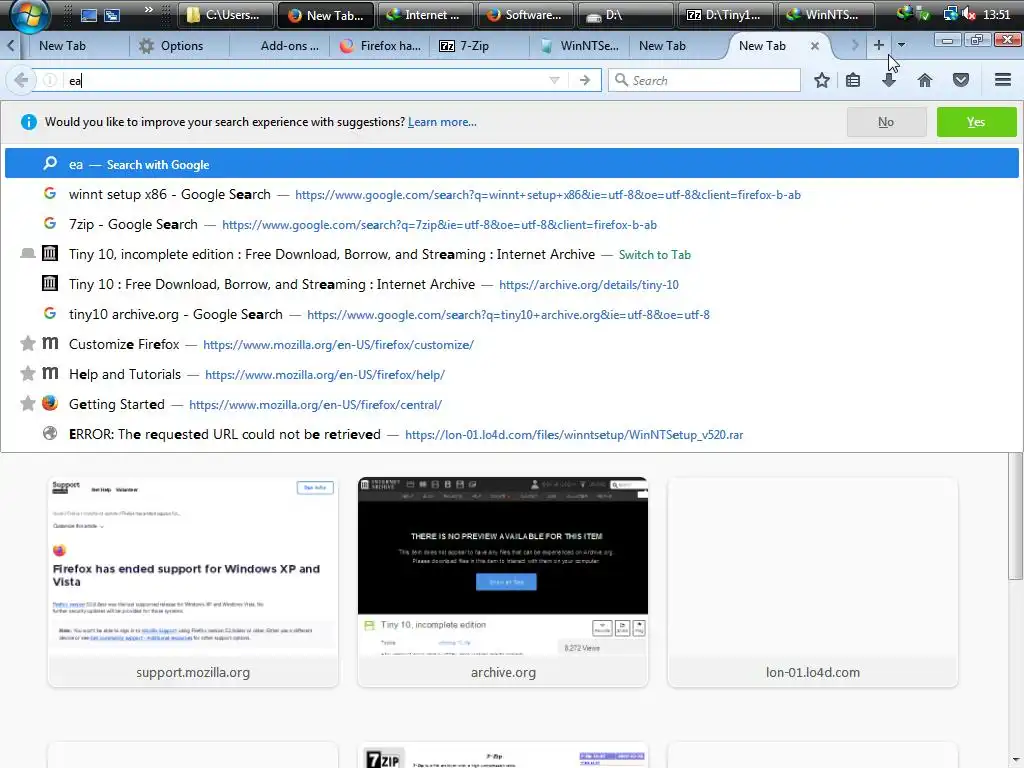The width and height of the screenshot is (1024, 768).
Task: Switch to the Options tab
Action: (178, 46)
